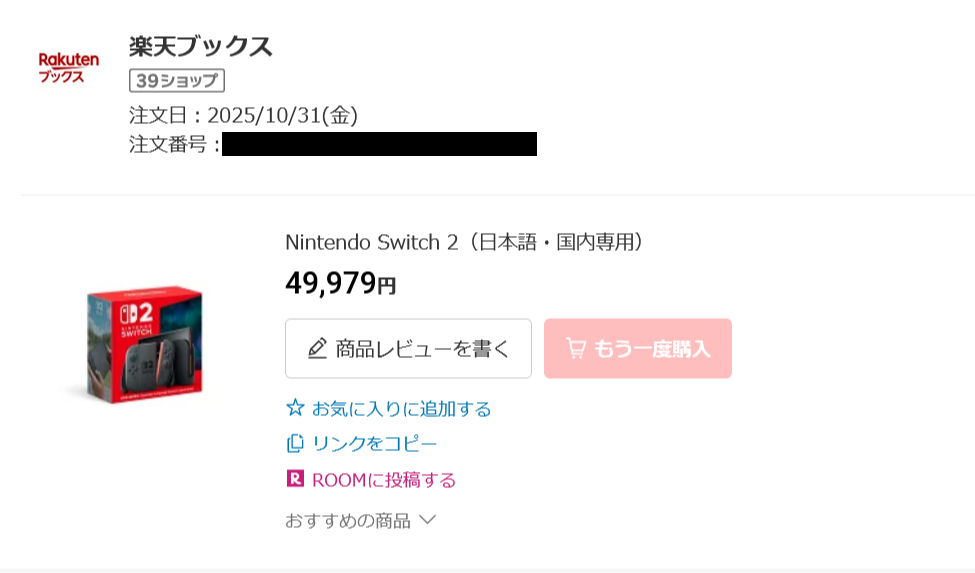Click the 49,979円 price text
975x573 pixels.
[x=341, y=284]
